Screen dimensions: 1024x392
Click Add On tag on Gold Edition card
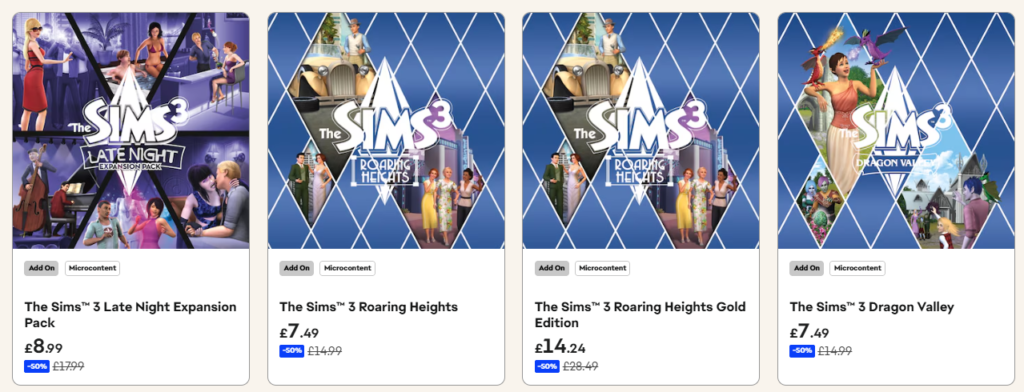552,268
